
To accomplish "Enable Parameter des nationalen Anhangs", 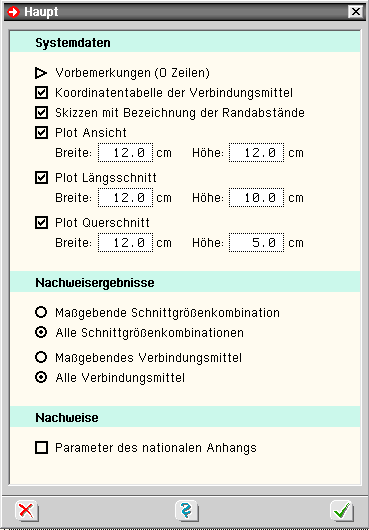I will [x=41, y=448].
